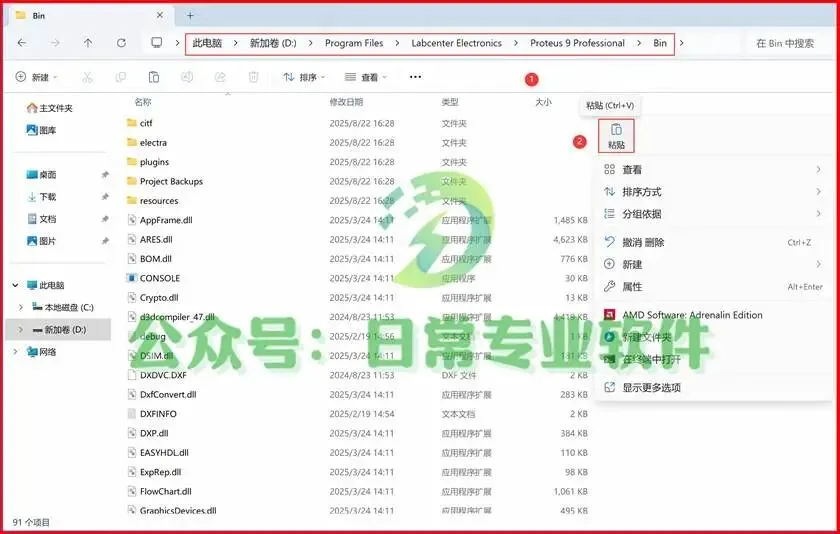The height and width of the screenshot is (534, 840).
Task: Click 粘贴 paste in context menu
Action: point(616,136)
